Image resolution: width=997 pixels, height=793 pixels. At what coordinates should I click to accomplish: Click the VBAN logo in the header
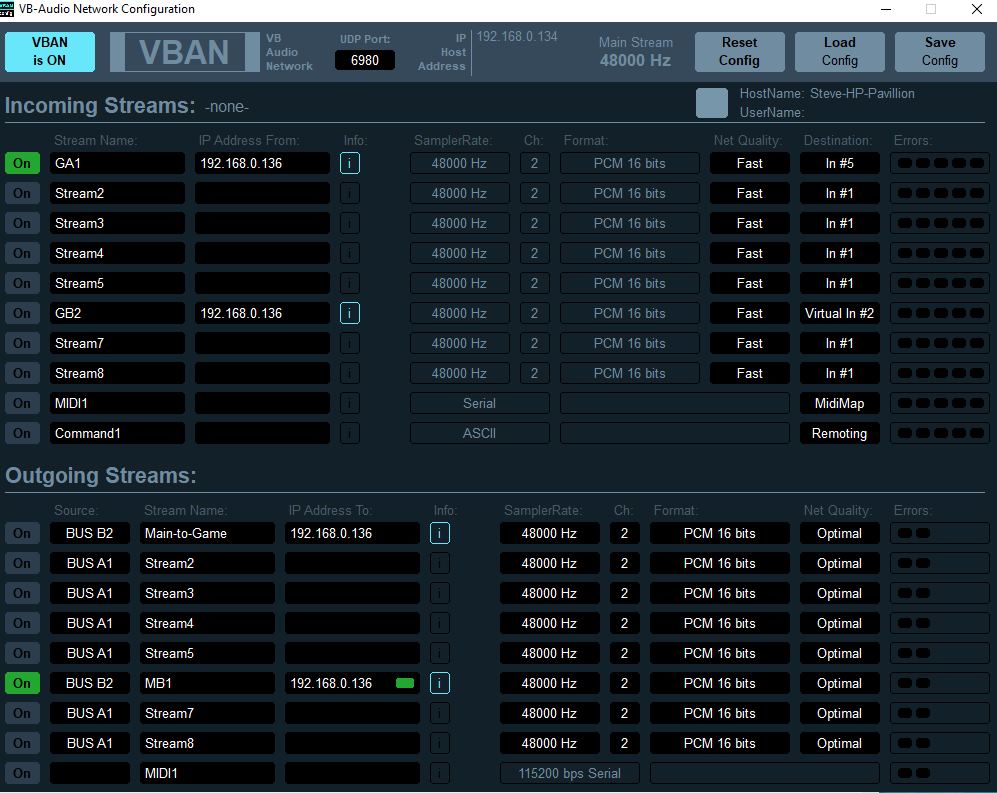(183, 52)
